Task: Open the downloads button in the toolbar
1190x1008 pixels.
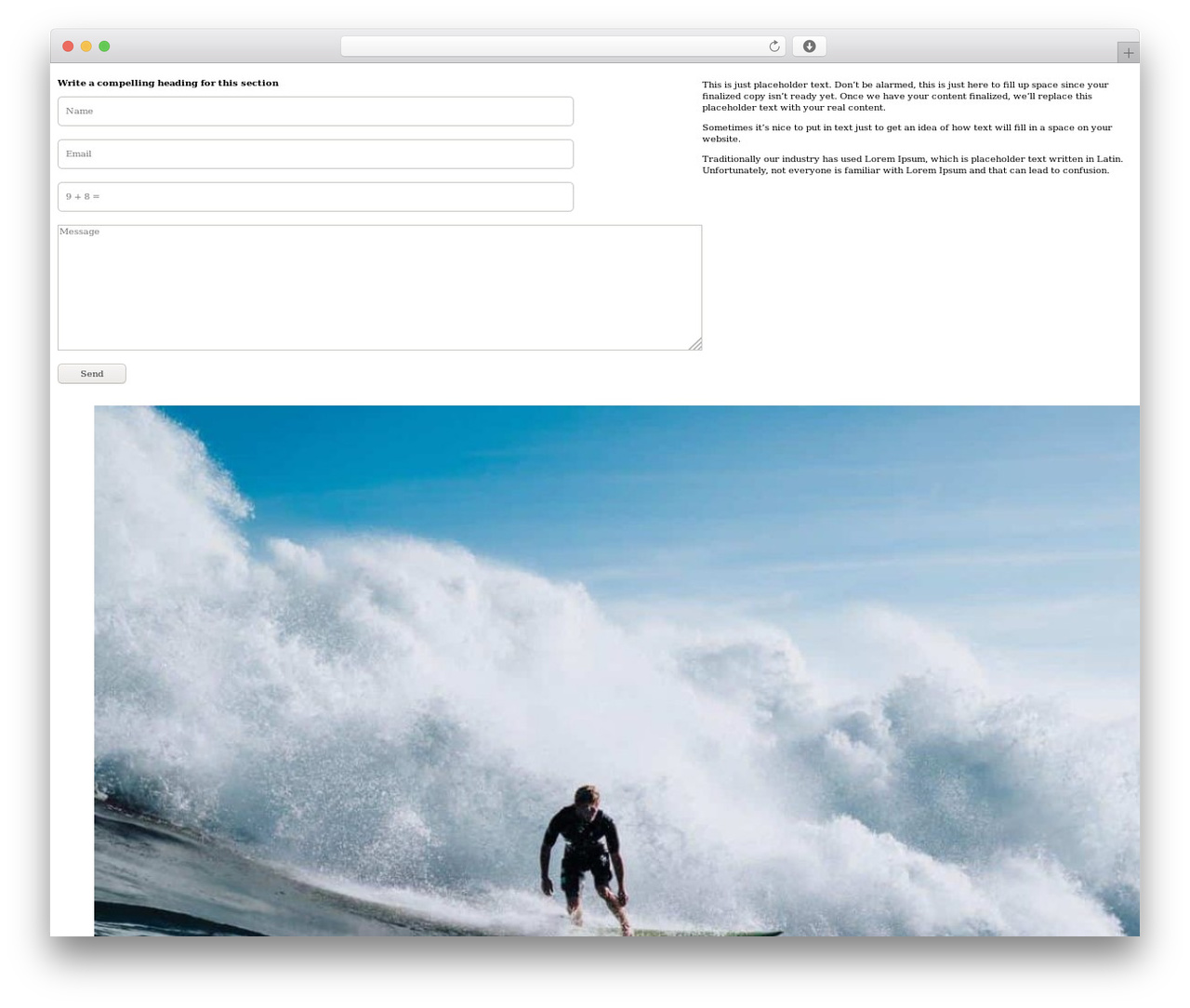Action: click(x=809, y=46)
